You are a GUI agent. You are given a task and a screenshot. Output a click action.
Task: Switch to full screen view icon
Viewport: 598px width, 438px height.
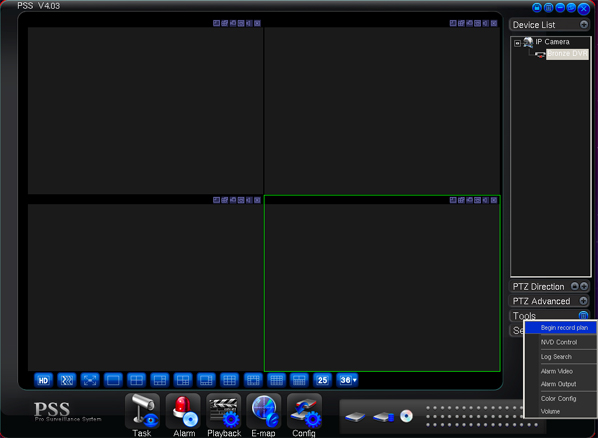tap(90, 380)
